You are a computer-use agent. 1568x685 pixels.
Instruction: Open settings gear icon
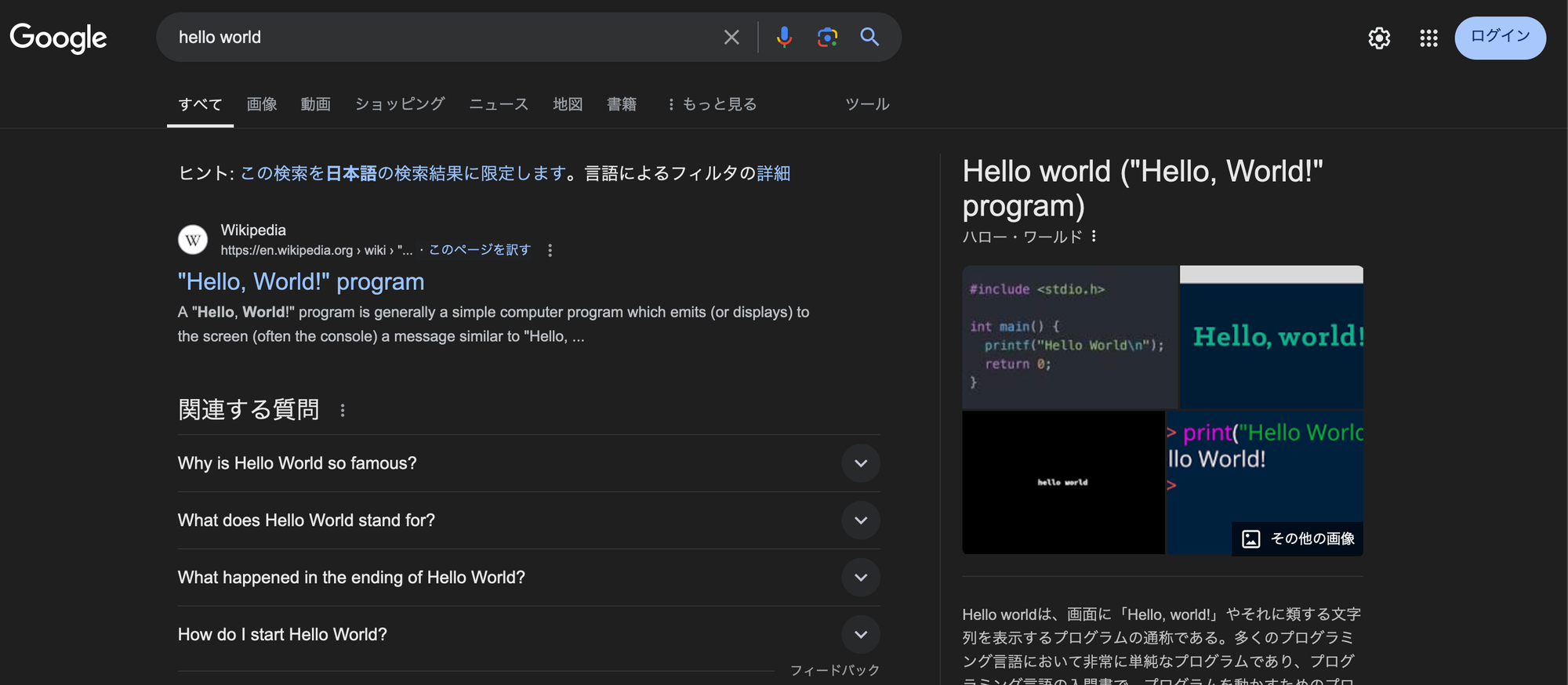[x=1379, y=38]
